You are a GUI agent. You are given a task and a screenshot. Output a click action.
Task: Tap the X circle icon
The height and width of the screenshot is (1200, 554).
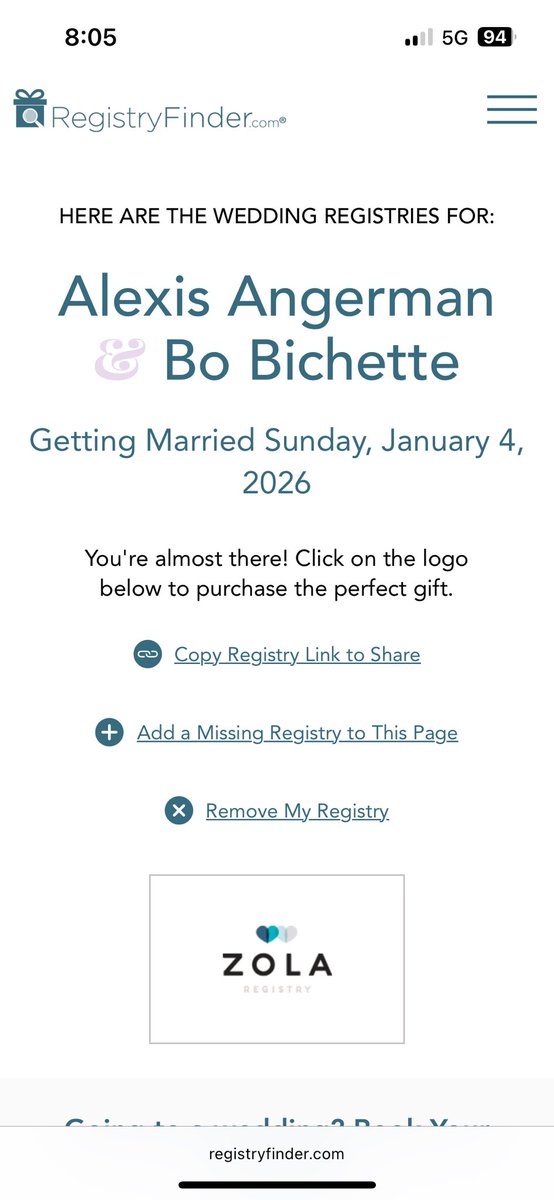[178, 811]
